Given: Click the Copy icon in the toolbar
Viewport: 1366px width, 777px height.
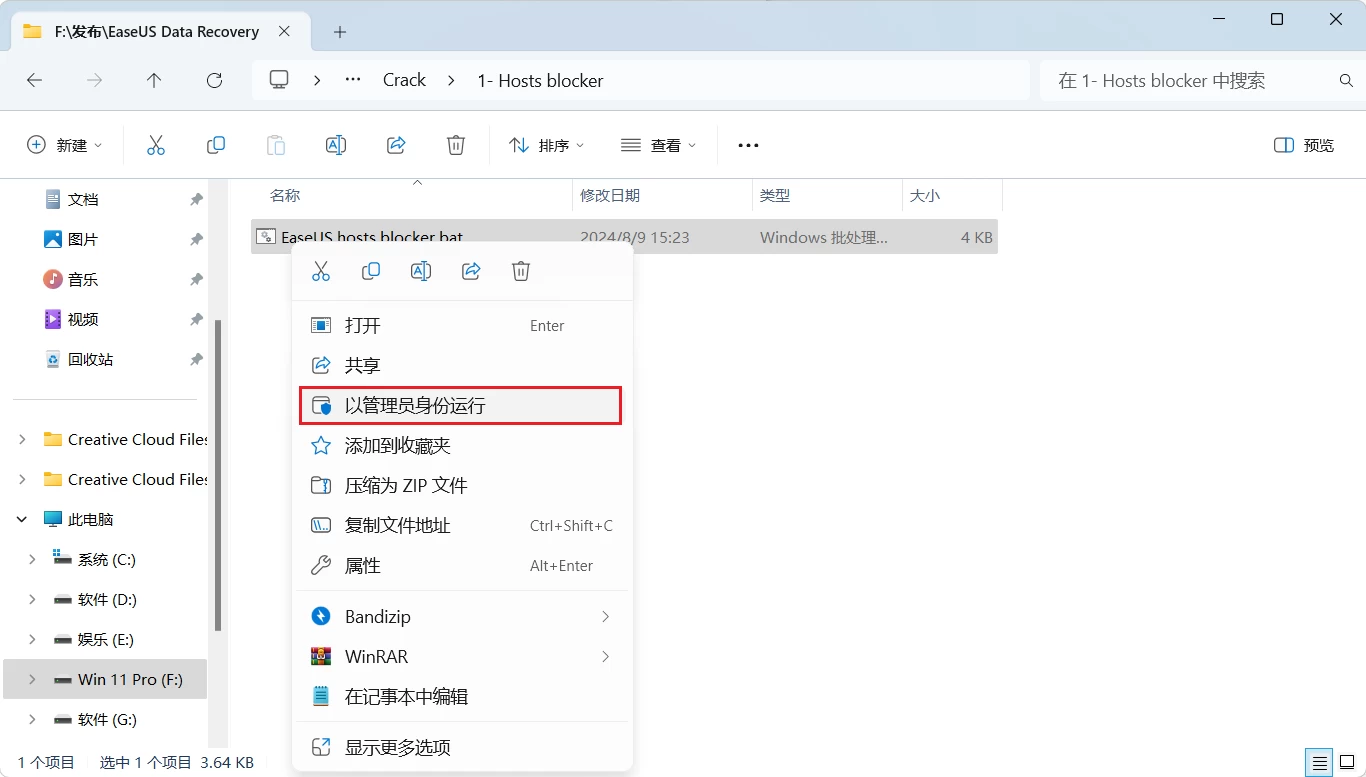Looking at the screenshot, I should pos(216,145).
